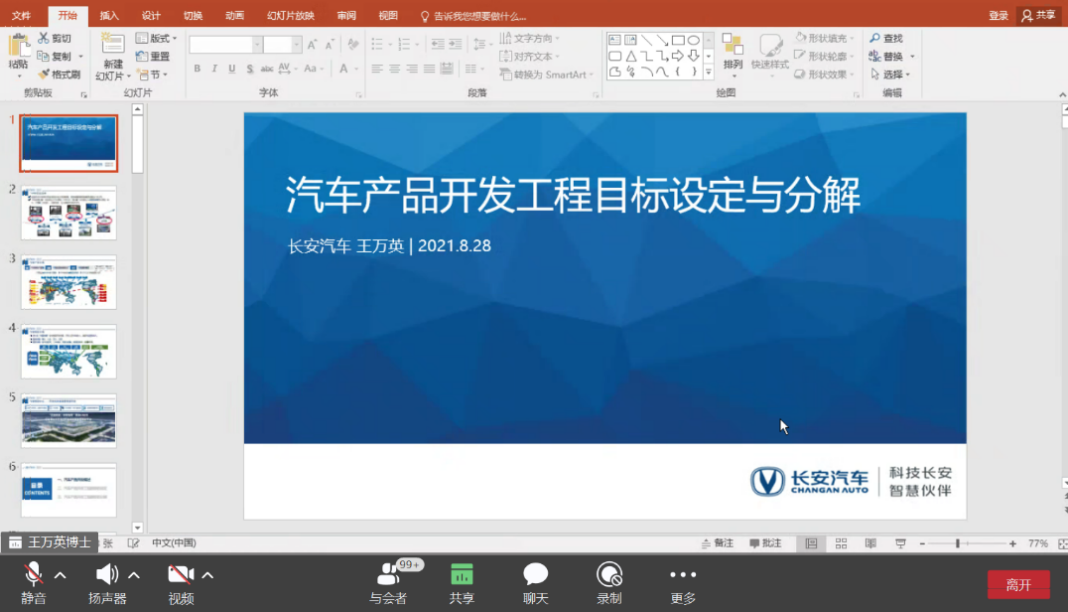Select slide 3 thumbnail in the slide panel

coord(69,282)
